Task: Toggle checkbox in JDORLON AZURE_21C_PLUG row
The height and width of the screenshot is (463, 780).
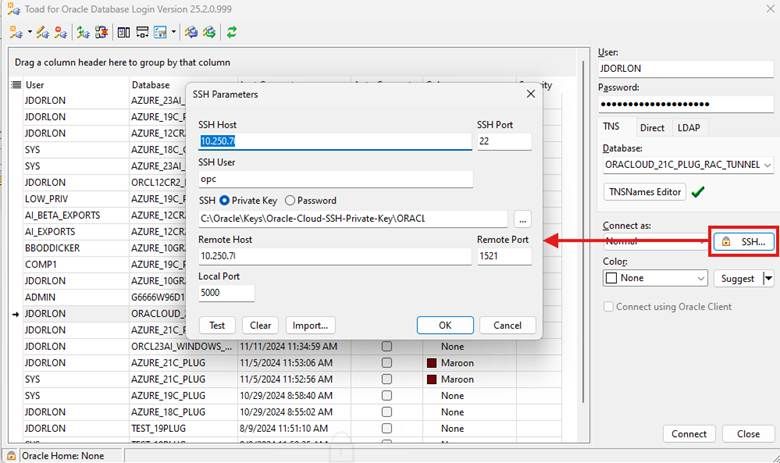Action: pyautogui.click(x=387, y=363)
